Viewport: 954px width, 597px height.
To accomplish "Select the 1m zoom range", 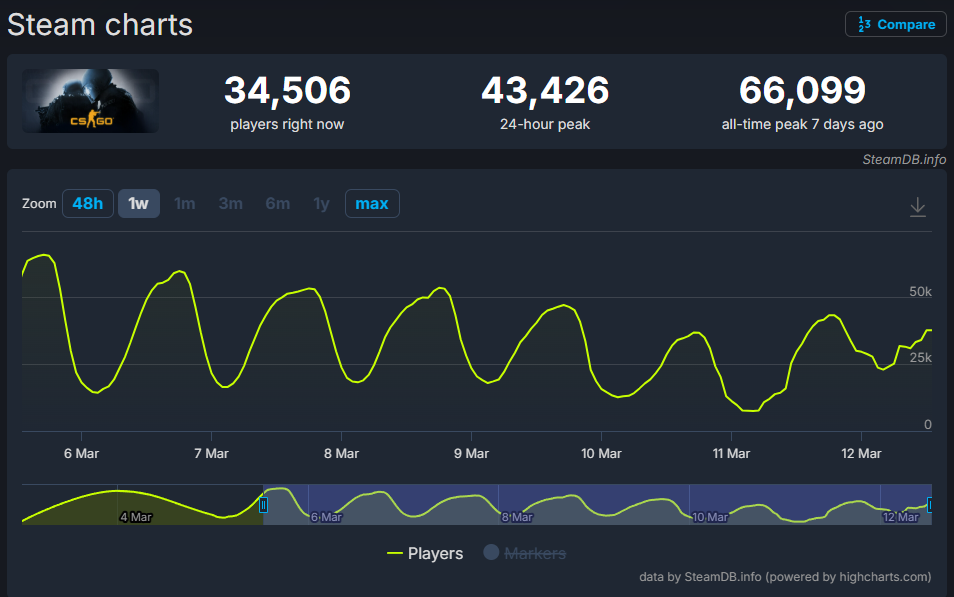I will coord(184,203).
